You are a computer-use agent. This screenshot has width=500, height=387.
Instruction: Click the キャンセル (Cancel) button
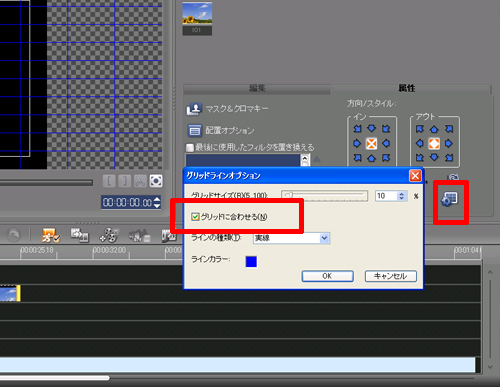[x=391, y=276]
